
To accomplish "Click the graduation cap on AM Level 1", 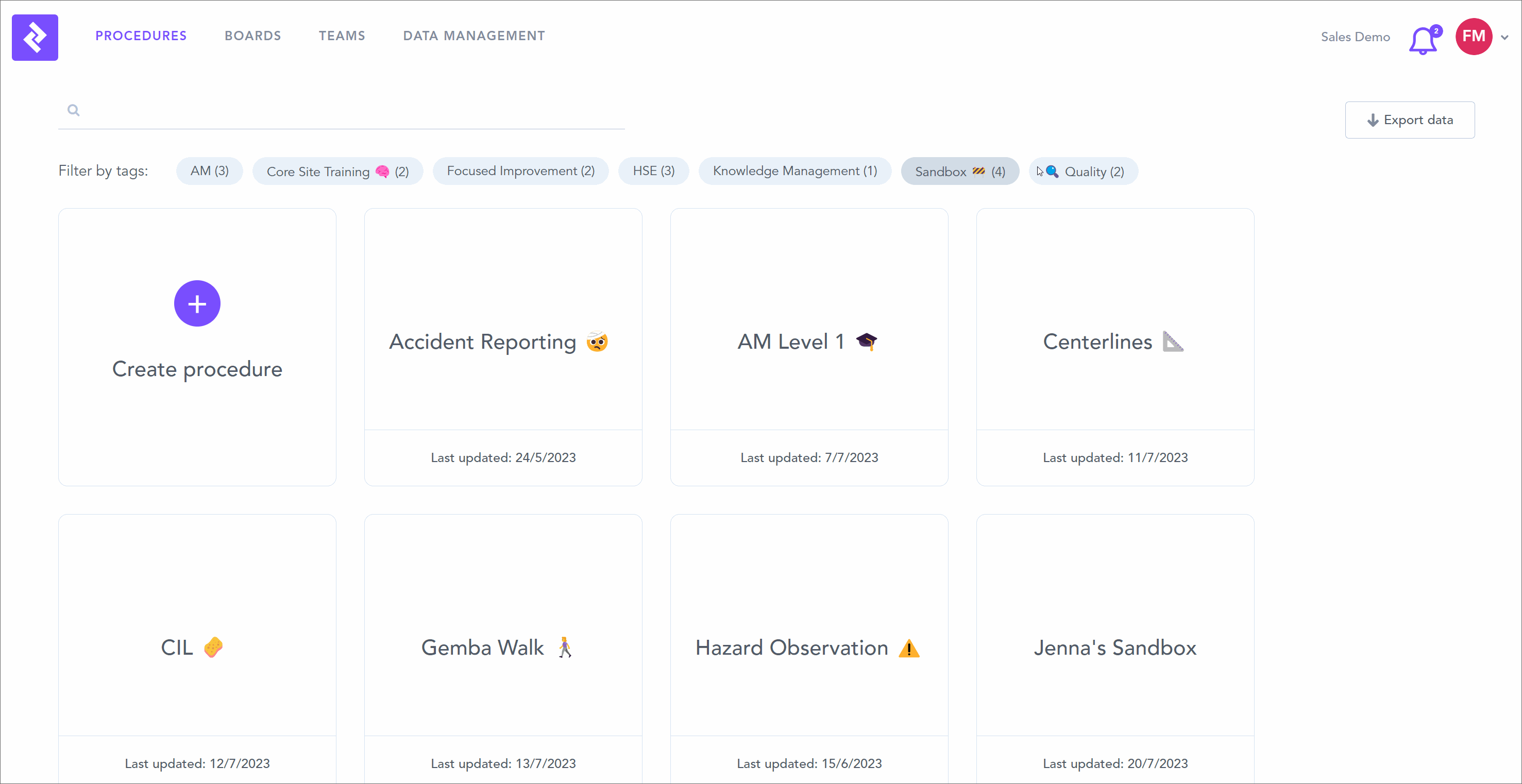I will coord(866,342).
